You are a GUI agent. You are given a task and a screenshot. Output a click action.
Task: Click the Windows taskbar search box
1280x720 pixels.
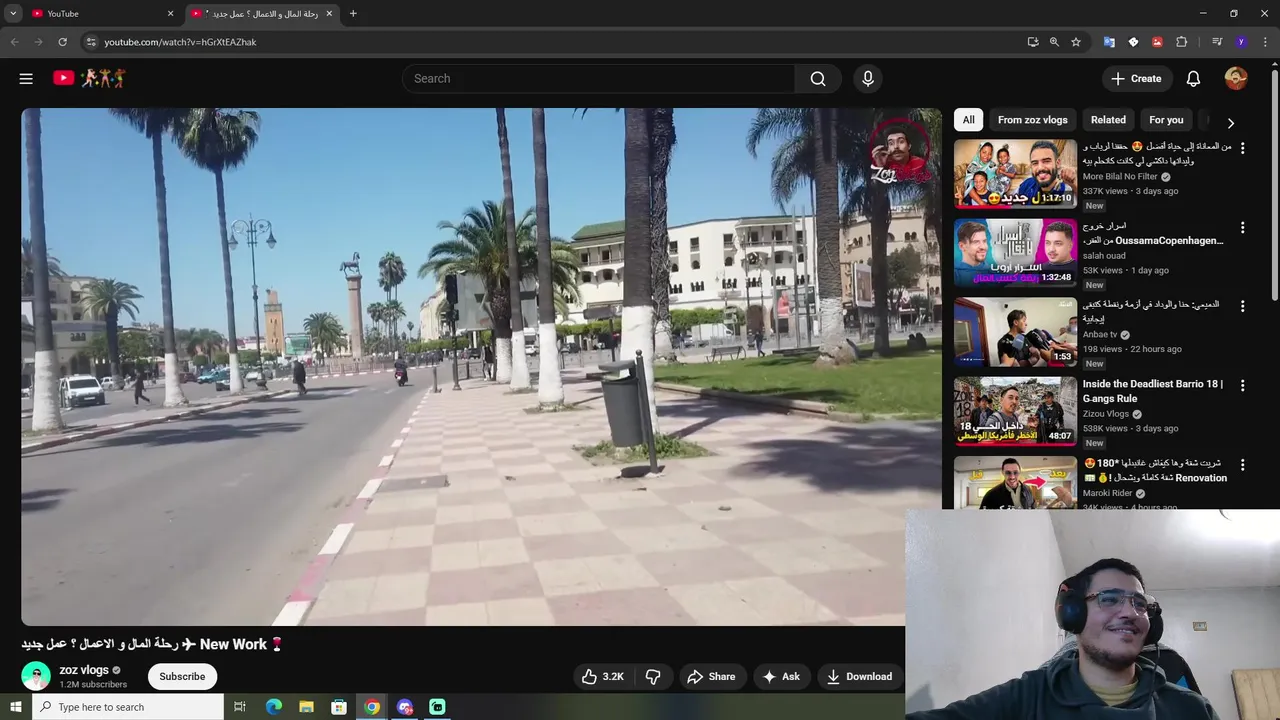point(128,707)
